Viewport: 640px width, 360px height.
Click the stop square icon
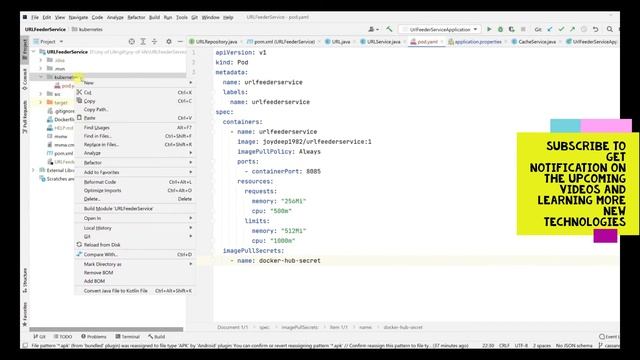click(x=523, y=29)
